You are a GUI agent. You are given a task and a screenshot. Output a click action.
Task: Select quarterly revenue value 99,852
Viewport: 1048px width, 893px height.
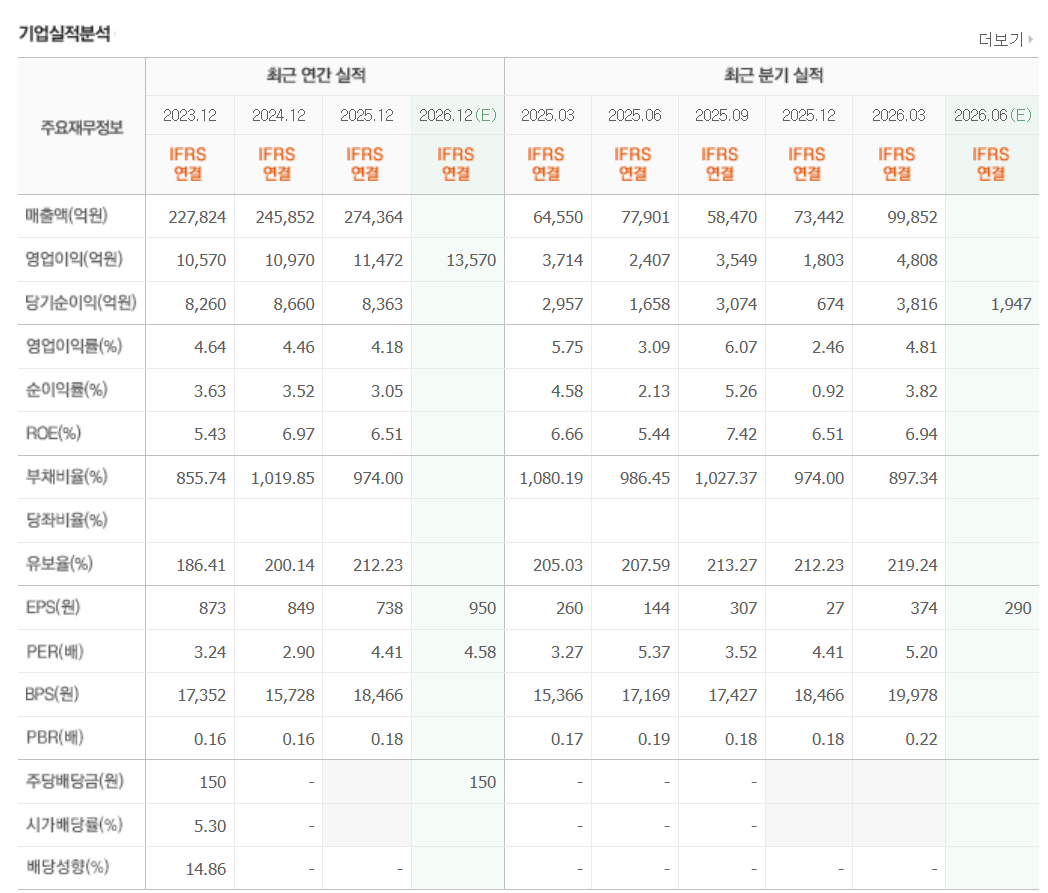click(x=912, y=217)
